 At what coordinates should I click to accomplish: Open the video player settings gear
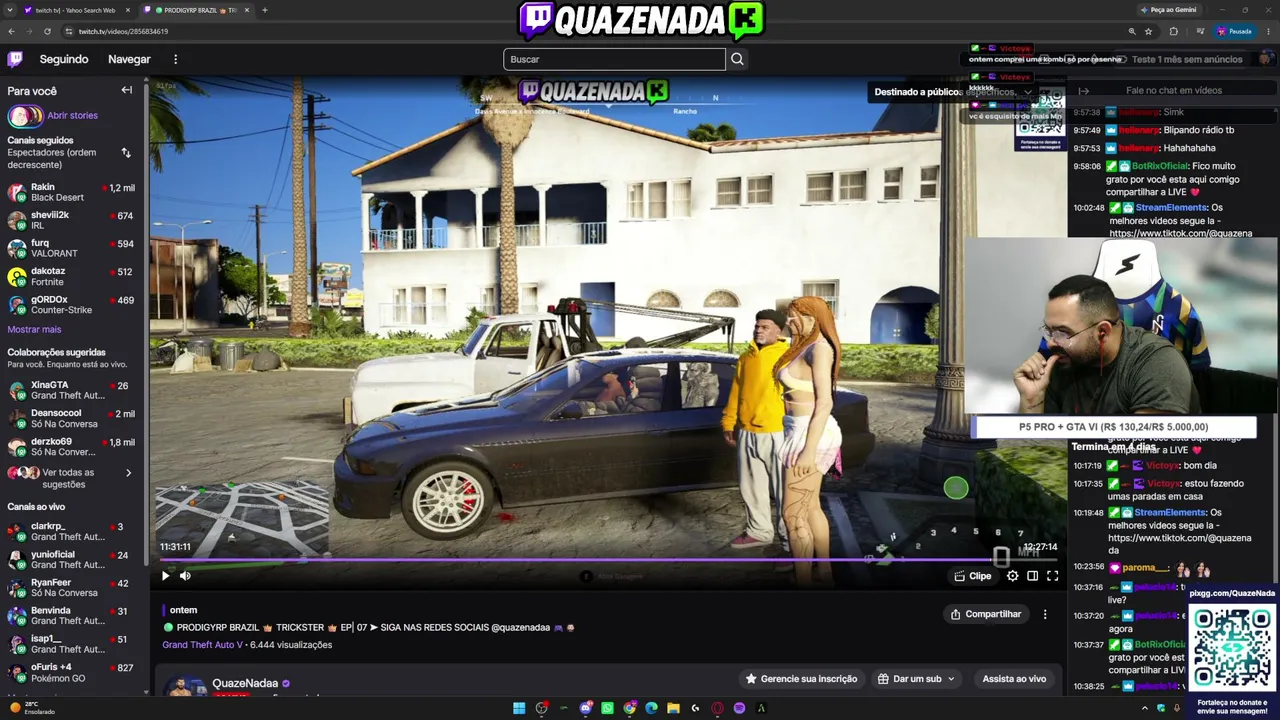pos(1012,576)
